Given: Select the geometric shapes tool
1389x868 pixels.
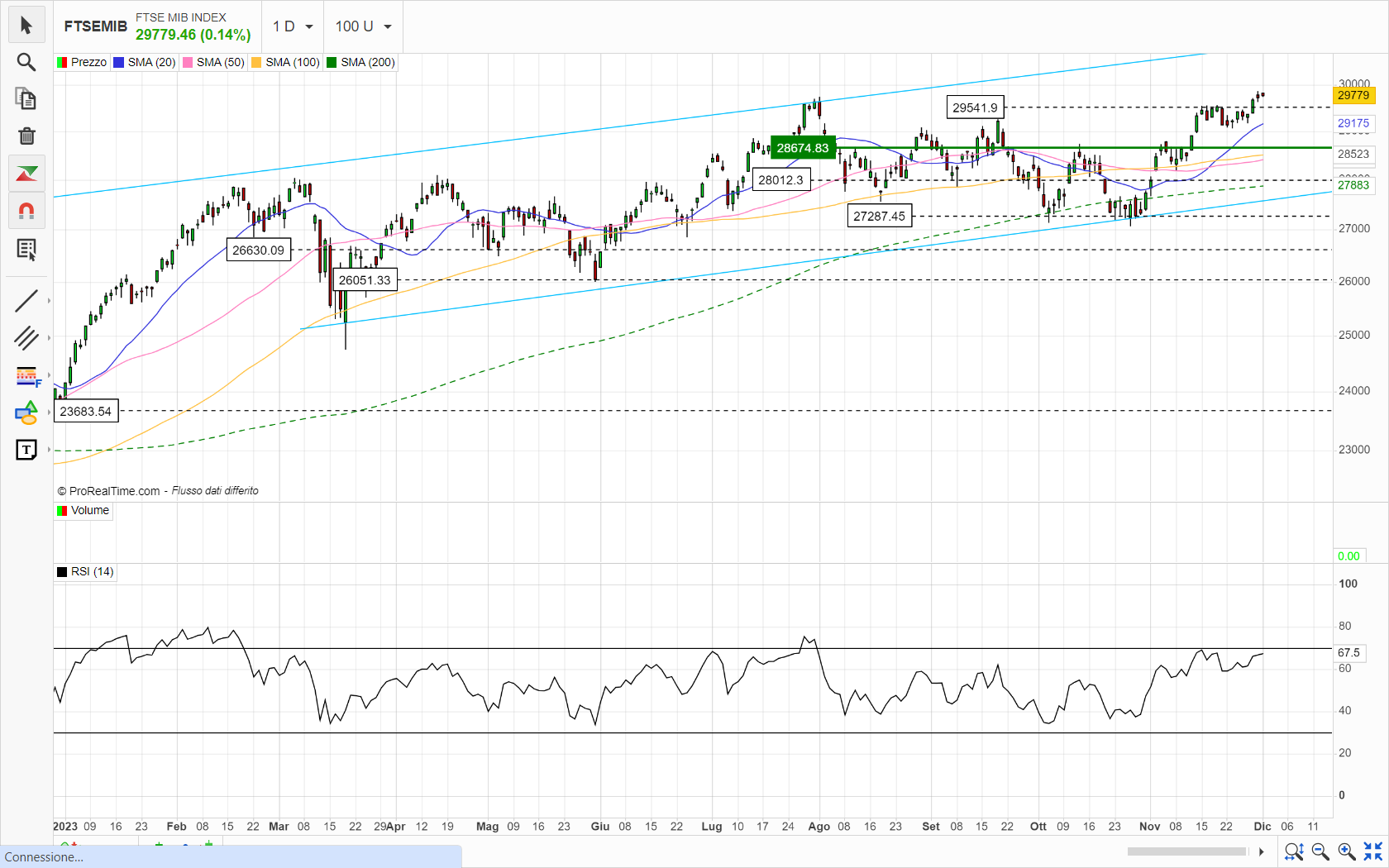Looking at the screenshot, I should (x=26, y=413).
